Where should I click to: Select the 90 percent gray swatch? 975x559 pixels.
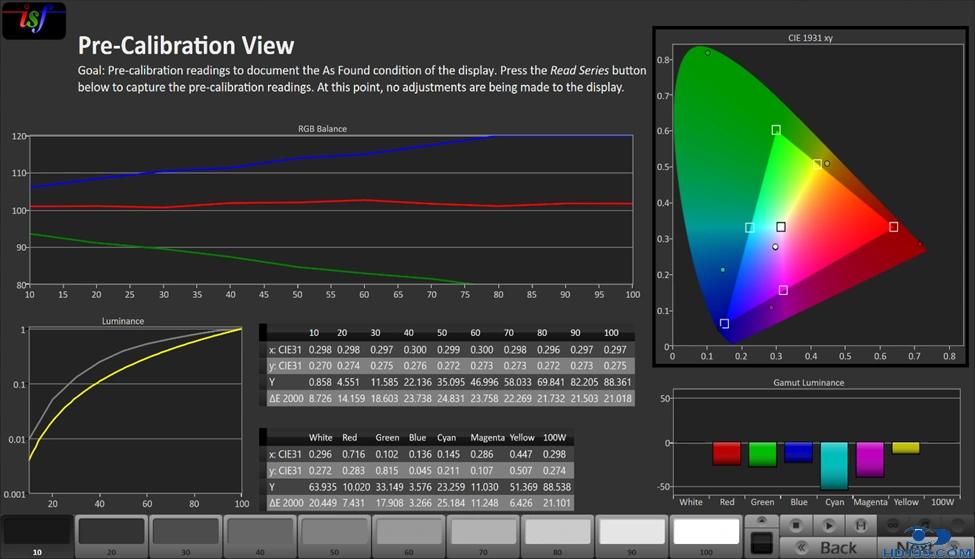632,534
